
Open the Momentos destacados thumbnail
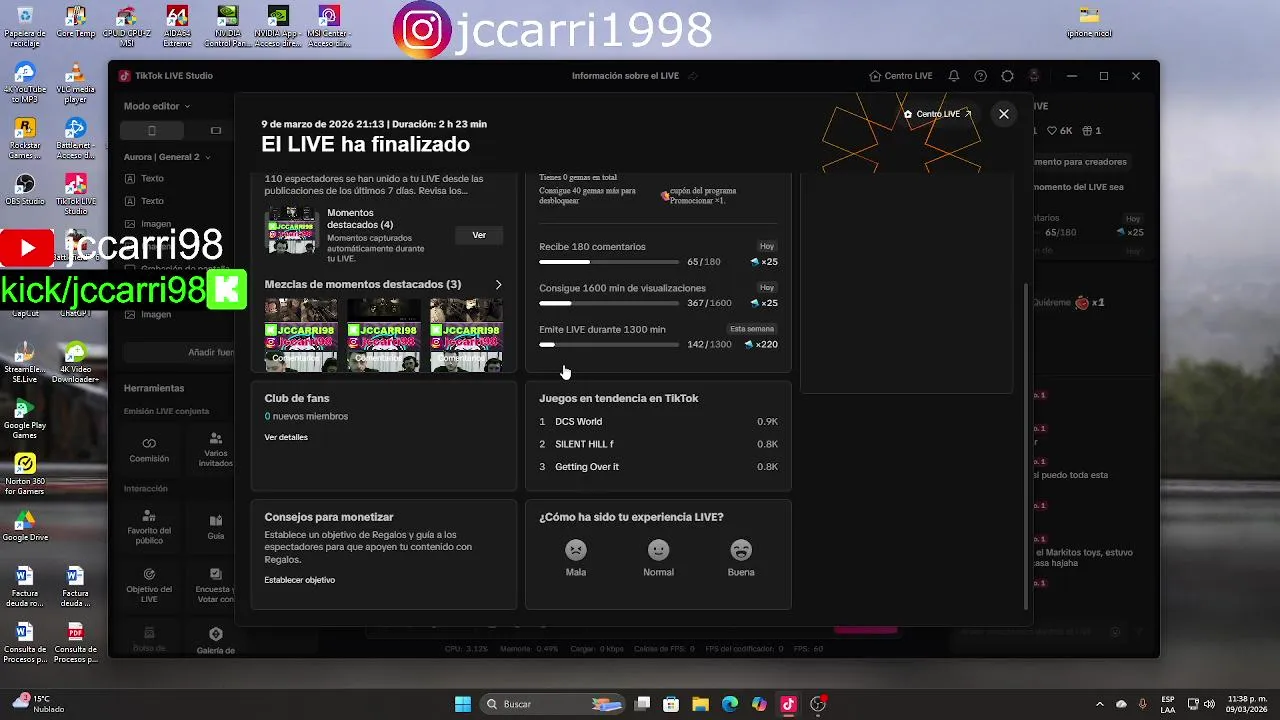[x=292, y=231]
